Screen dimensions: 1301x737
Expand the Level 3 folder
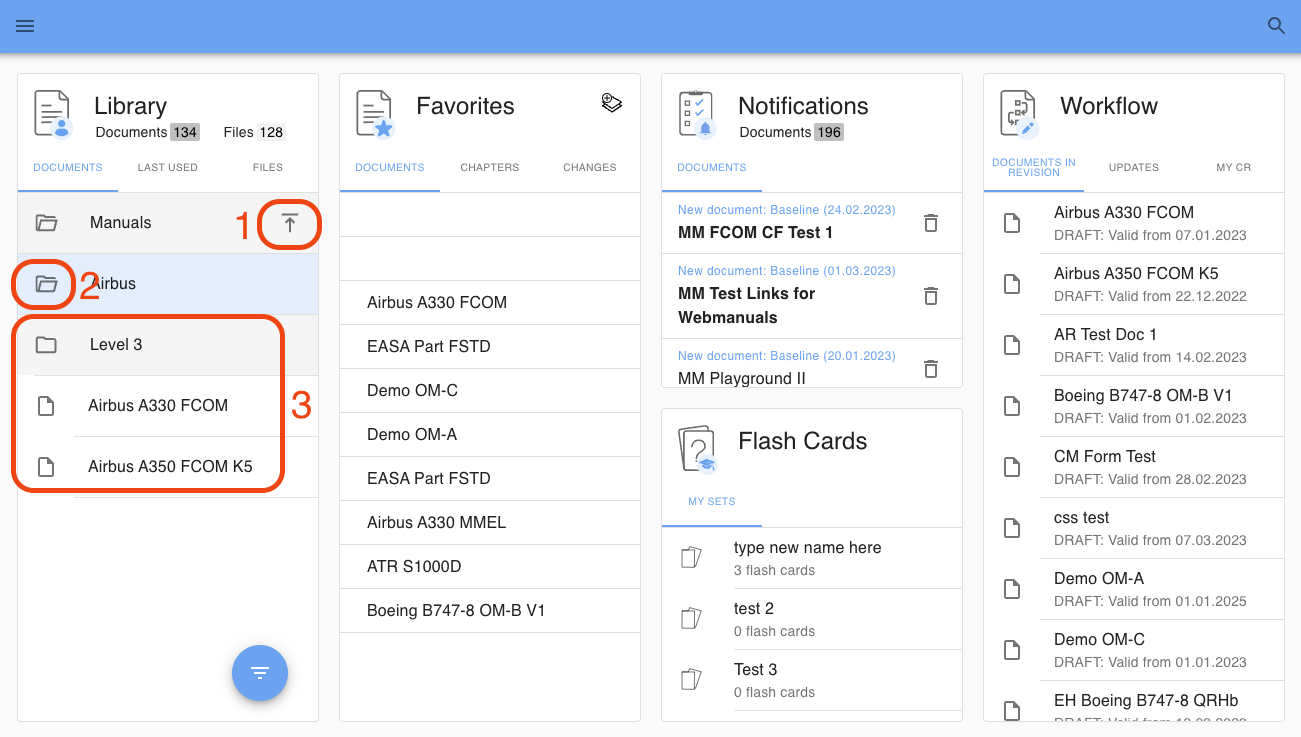(x=46, y=345)
